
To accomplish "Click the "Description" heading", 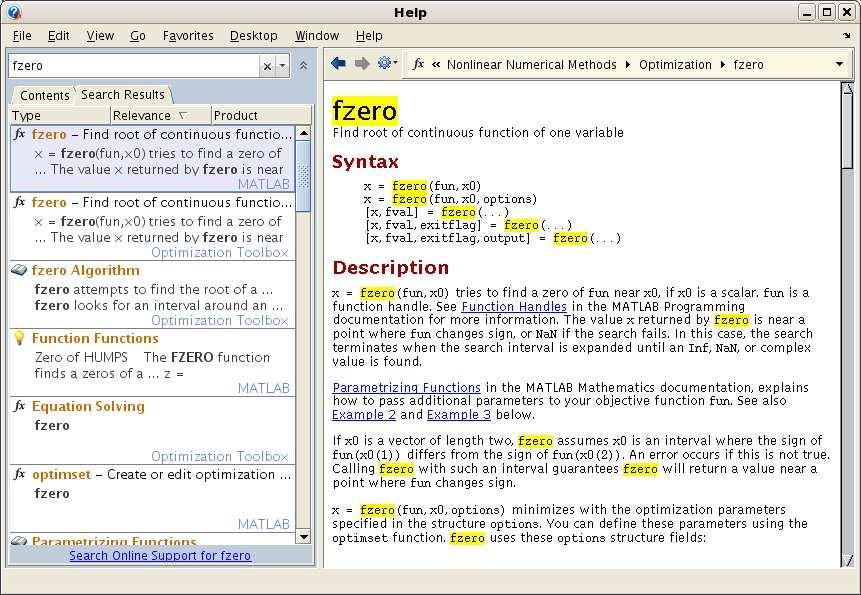I will click(x=390, y=268).
